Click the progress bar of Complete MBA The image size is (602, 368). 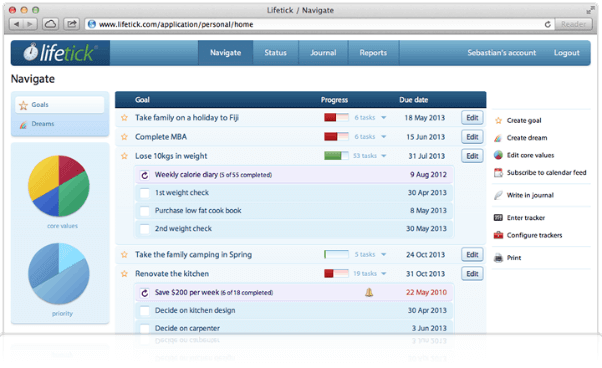[x=336, y=137]
